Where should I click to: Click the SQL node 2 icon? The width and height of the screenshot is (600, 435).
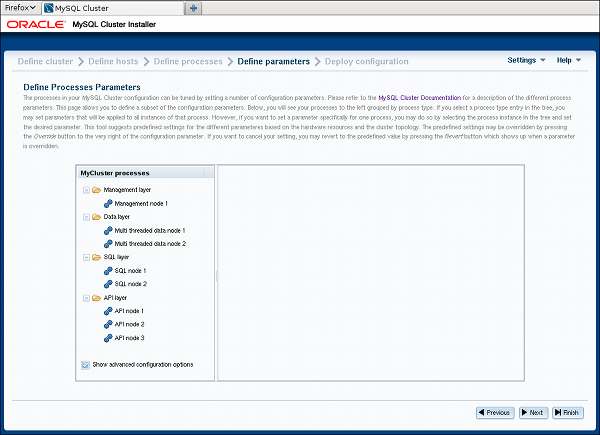[107, 284]
